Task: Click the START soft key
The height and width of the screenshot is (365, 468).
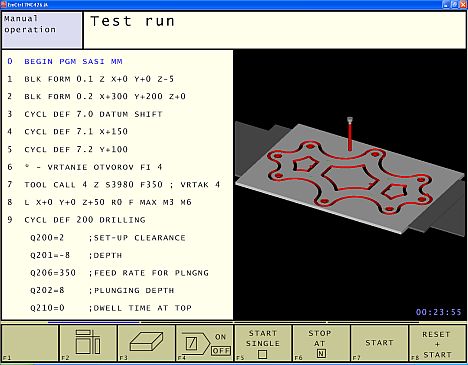Action: (x=379, y=343)
